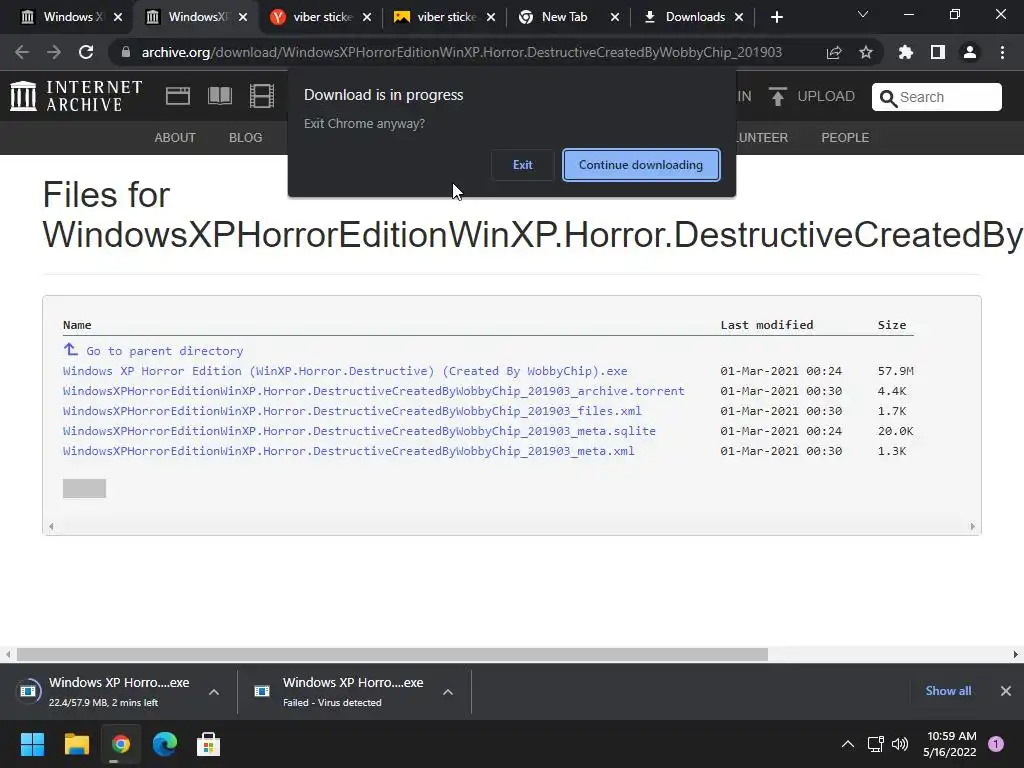The image size is (1024, 768).
Task: Go forward with the forward arrow
Action: click(54, 52)
